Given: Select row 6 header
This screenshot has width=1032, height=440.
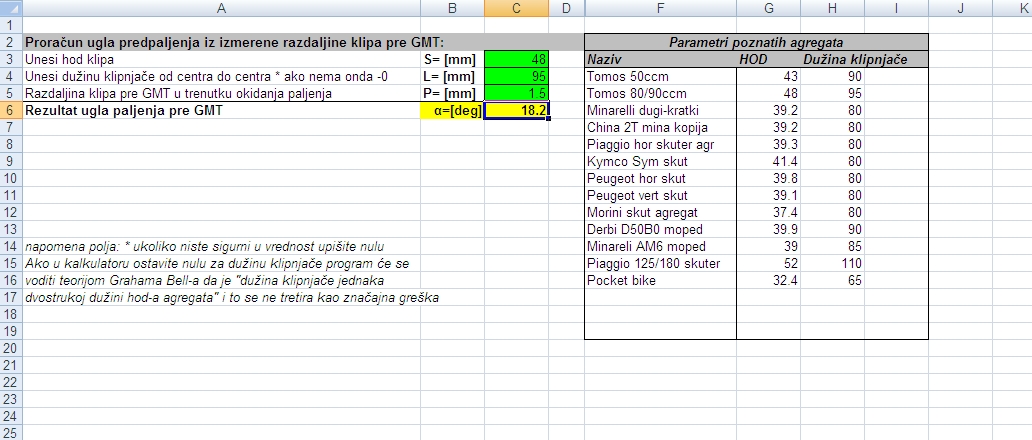Looking at the screenshot, I should pyautogui.click(x=9, y=110).
